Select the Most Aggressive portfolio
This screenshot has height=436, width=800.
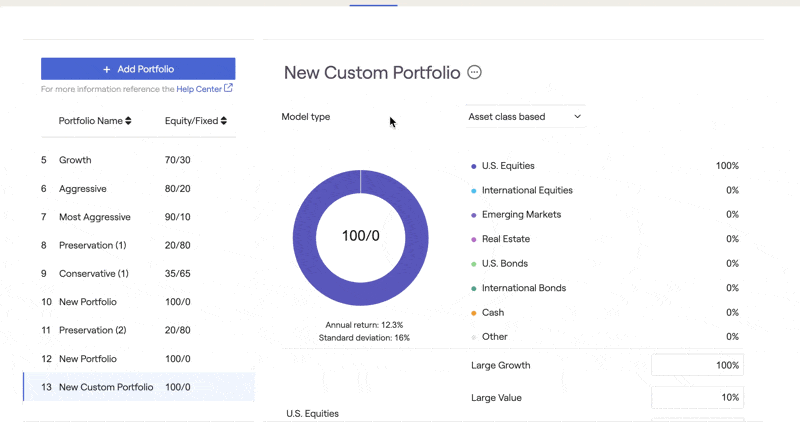138,217
